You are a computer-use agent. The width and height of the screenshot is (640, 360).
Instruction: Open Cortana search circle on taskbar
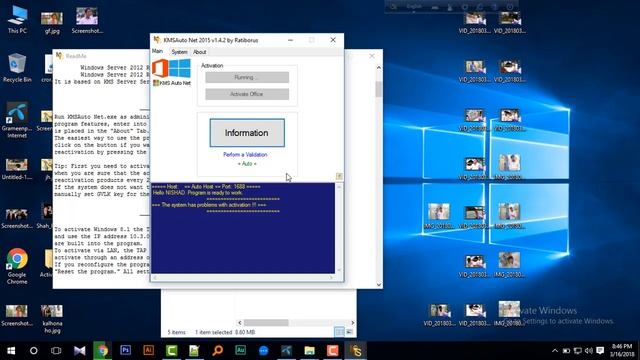(33, 351)
